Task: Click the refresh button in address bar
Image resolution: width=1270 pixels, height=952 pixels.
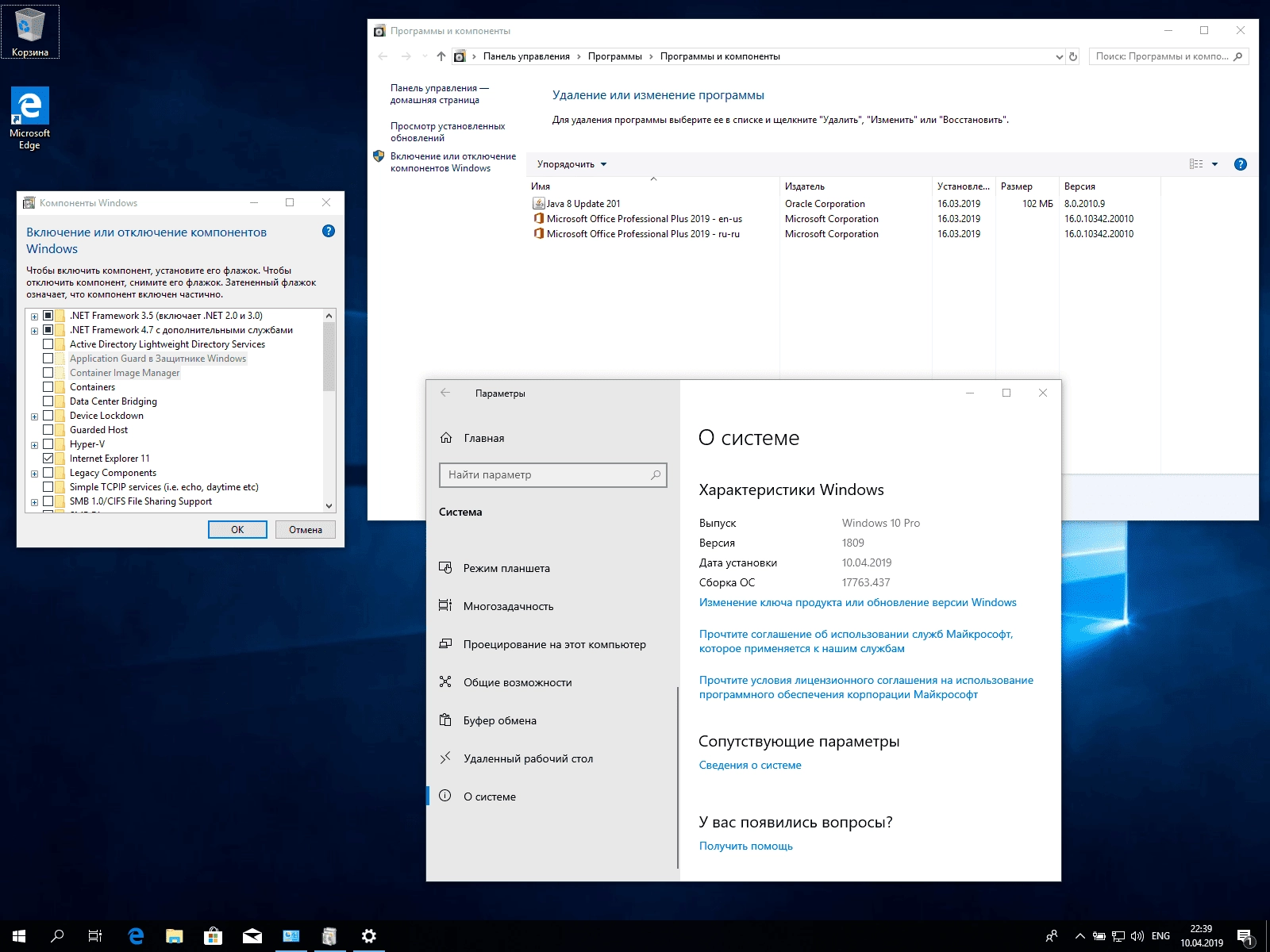Action: click(1073, 56)
